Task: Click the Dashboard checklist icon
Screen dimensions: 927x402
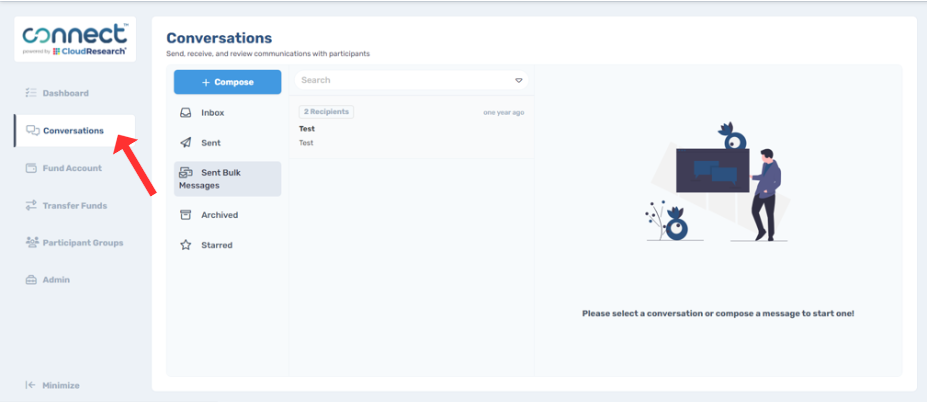Action: pyautogui.click(x=31, y=93)
